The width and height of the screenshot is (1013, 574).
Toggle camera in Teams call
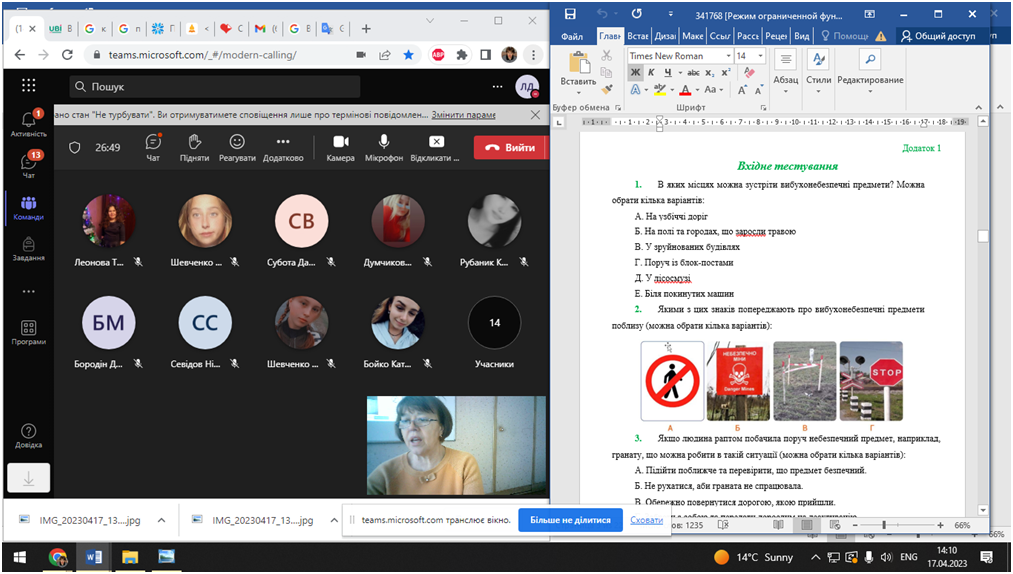(x=340, y=147)
